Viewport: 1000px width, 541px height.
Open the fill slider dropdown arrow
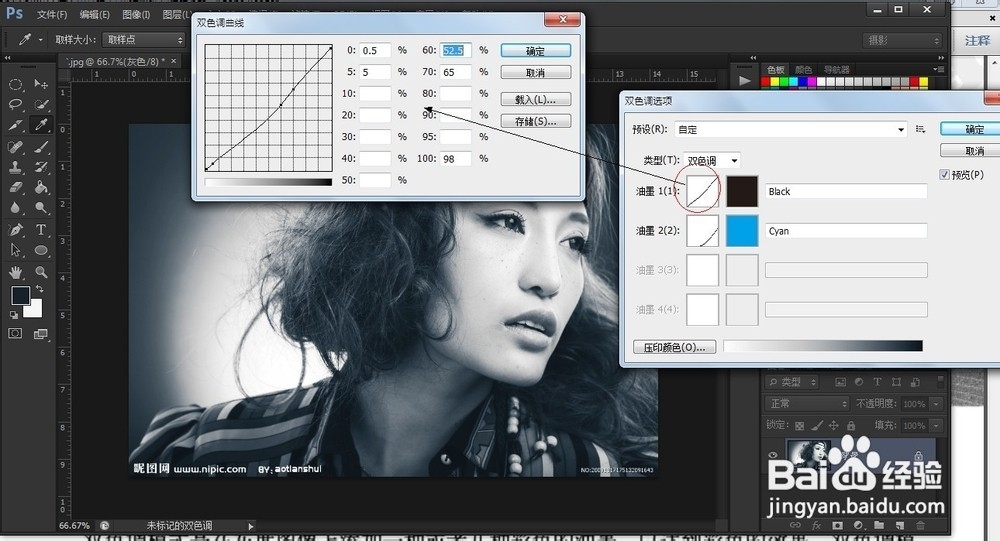pos(936,426)
